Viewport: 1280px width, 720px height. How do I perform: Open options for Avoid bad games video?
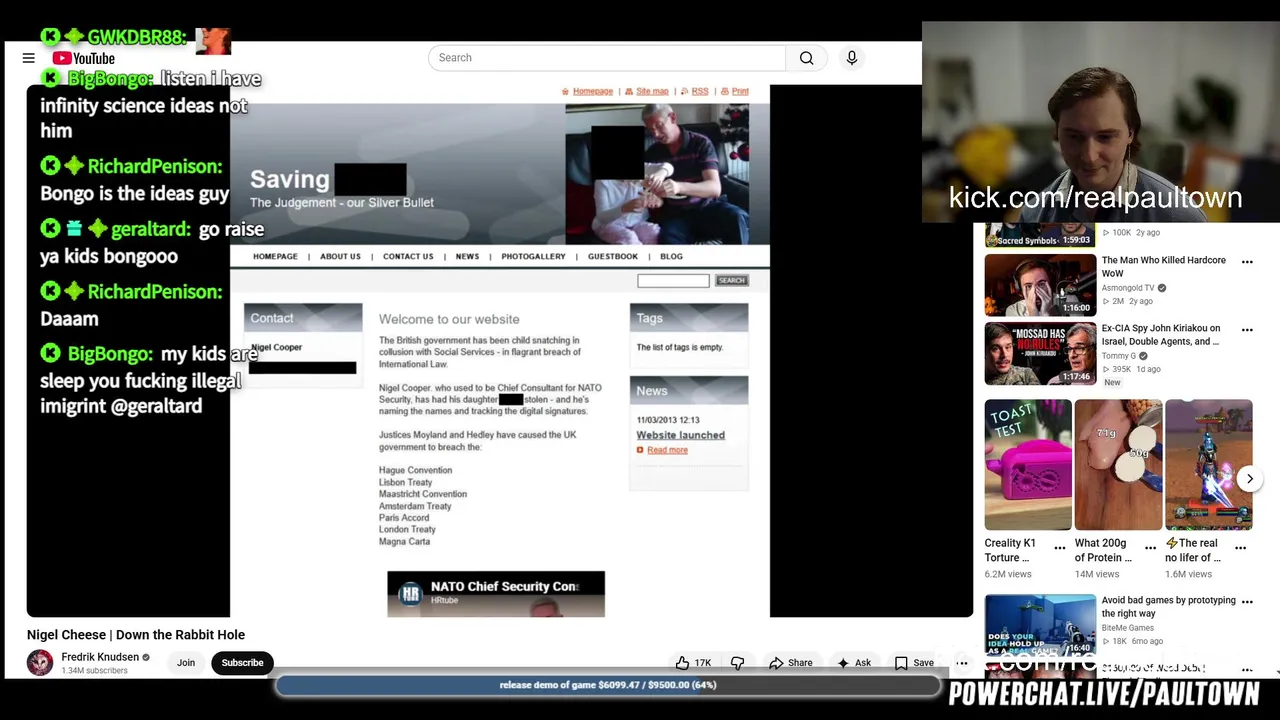pos(1247,602)
